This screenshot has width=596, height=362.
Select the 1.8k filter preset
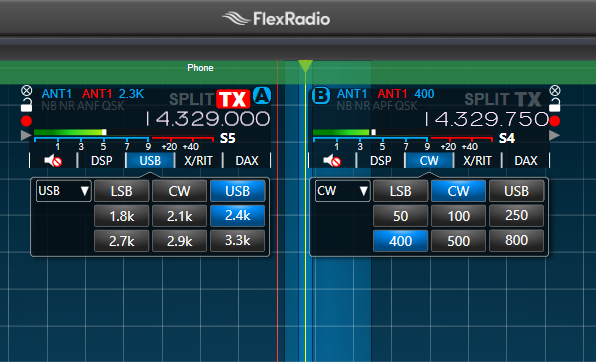pyautogui.click(x=122, y=216)
